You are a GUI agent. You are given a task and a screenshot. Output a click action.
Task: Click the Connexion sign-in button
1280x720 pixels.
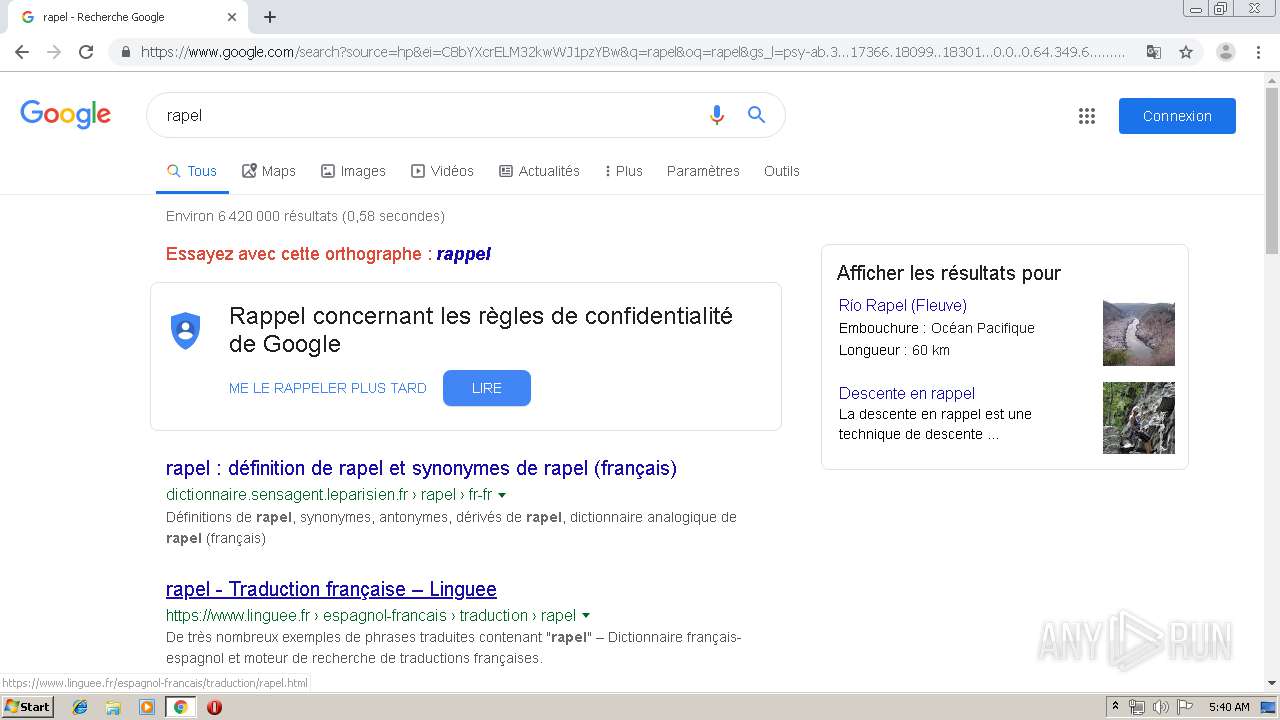tap(1177, 116)
